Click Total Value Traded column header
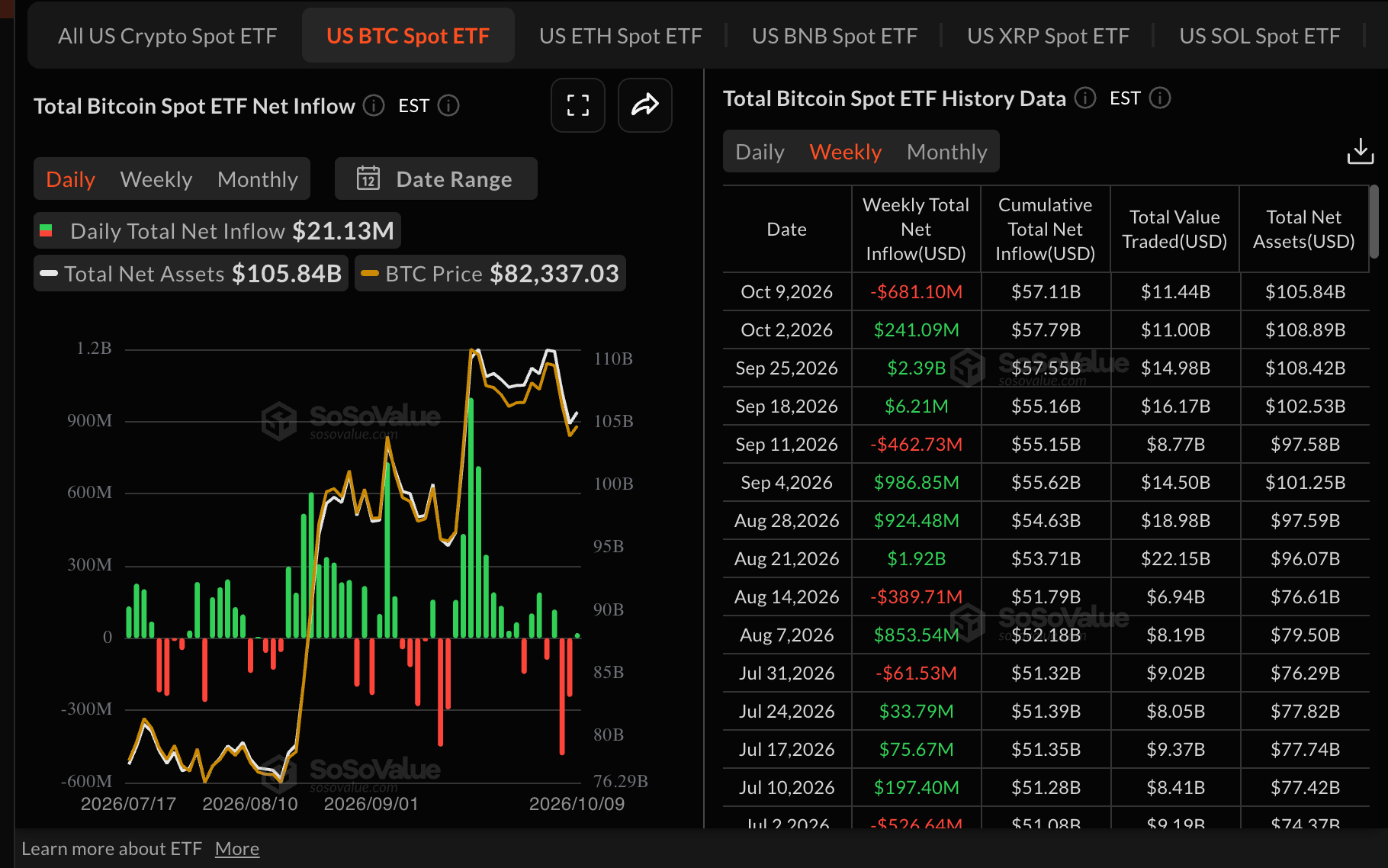Screen dimensions: 1388x868 tap(1174, 229)
